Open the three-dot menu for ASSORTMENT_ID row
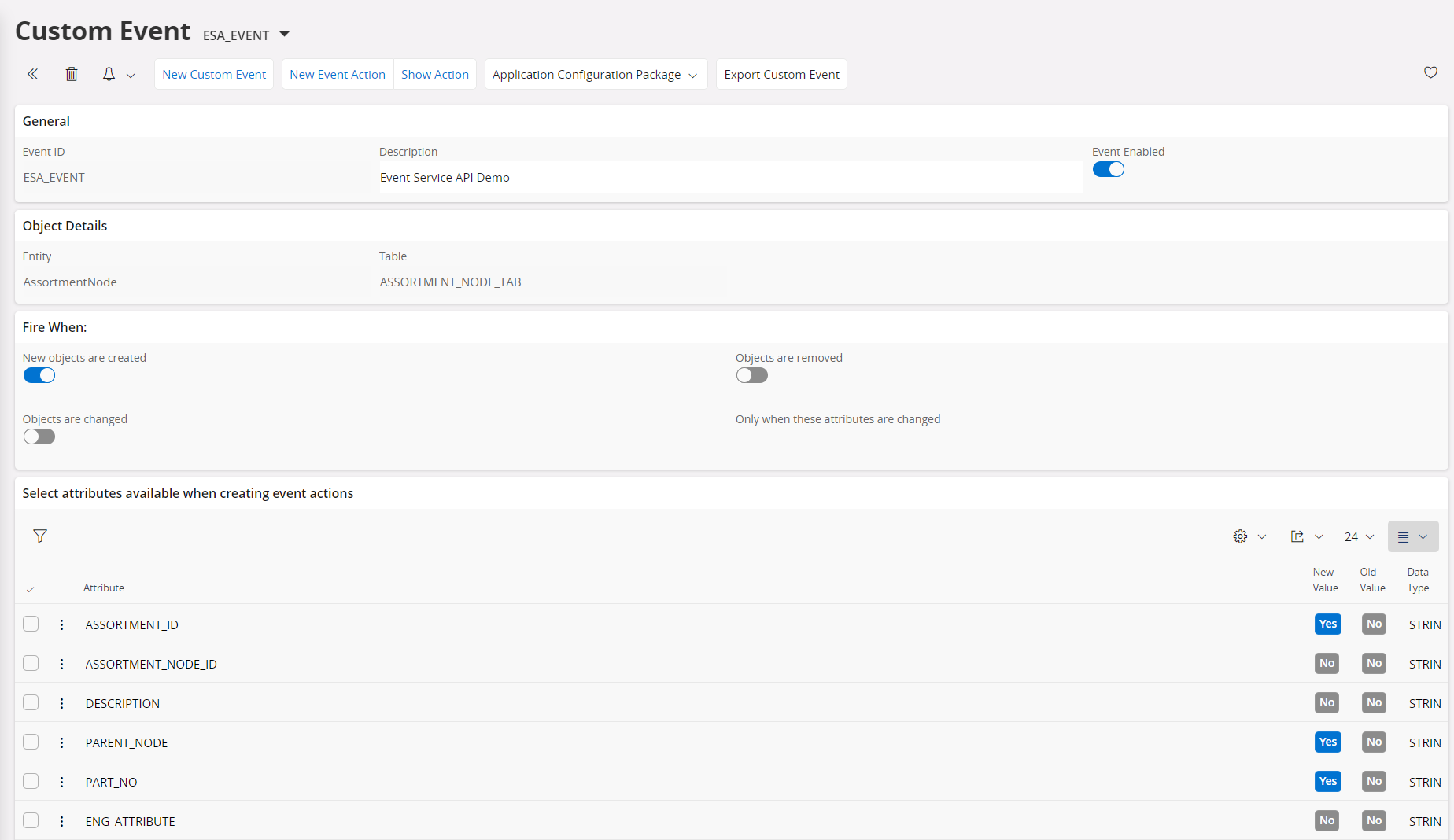Viewport: 1454px width, 840px height. coord(61,624)
